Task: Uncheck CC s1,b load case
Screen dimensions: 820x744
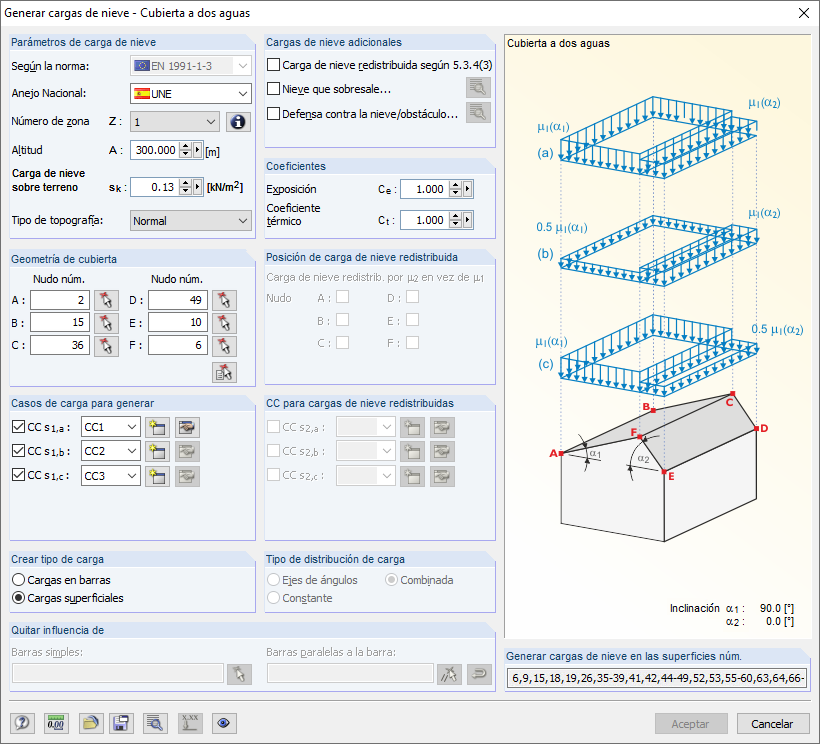Action: (x=18, y=451)
